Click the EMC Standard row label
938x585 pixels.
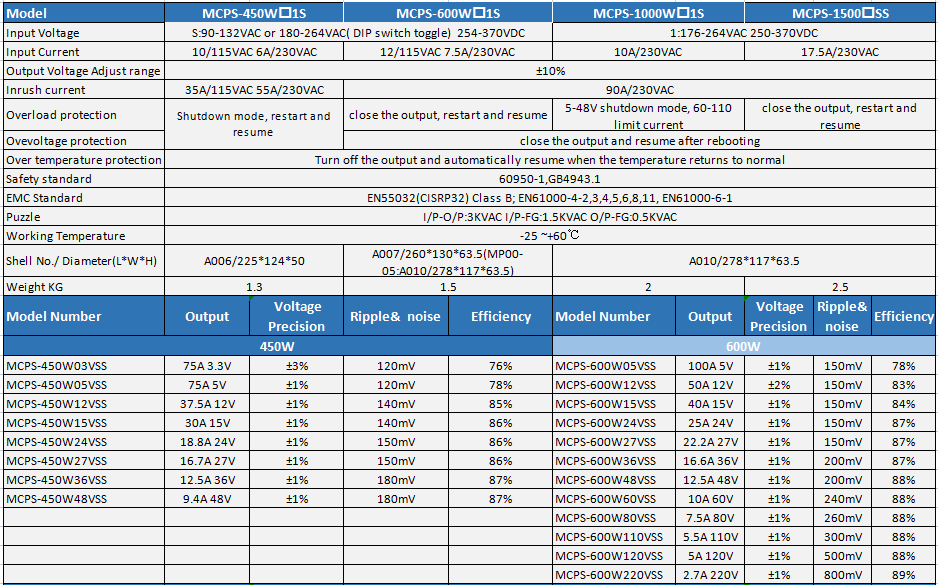pyautogui.click(x=82, y=198)
